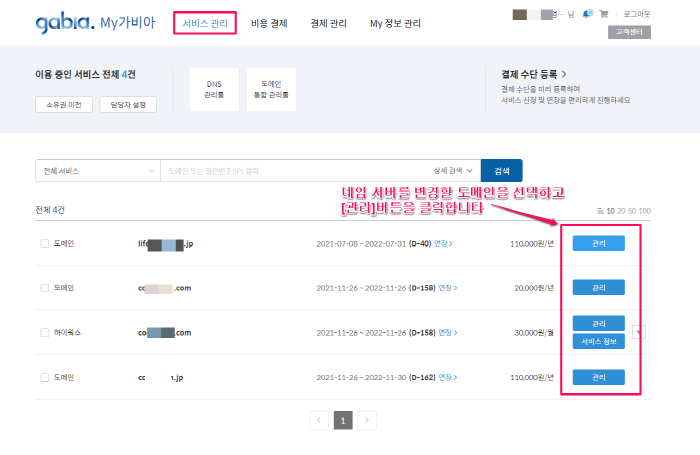Click 소유권 이전 button
The height and width of the screenshot is (455, 700).
point(64,104)
